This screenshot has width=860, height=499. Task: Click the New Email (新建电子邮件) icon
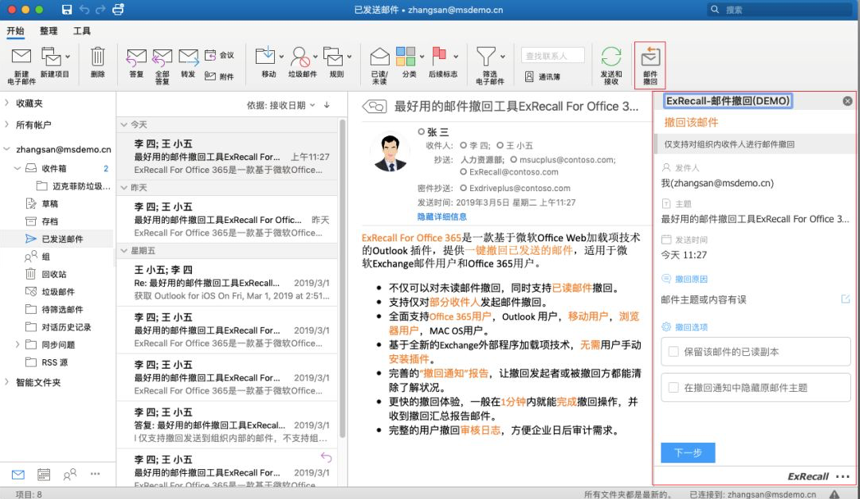coord(21,56)
